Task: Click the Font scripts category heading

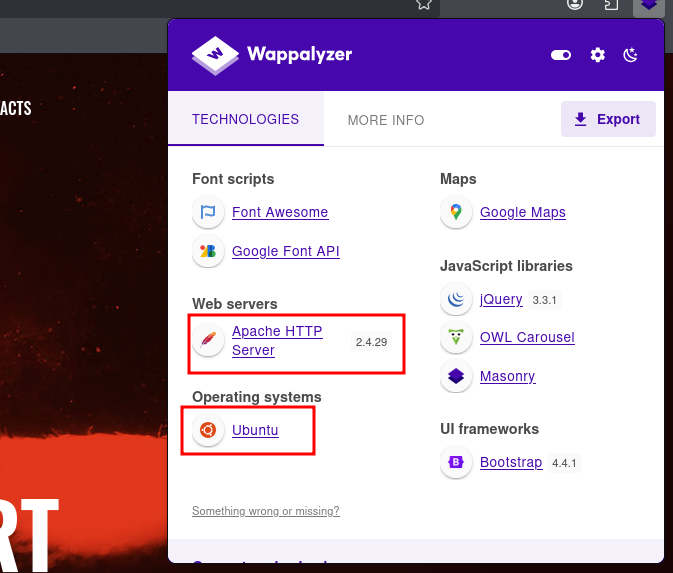Action: pyautogui.click(x=233, y=179)
